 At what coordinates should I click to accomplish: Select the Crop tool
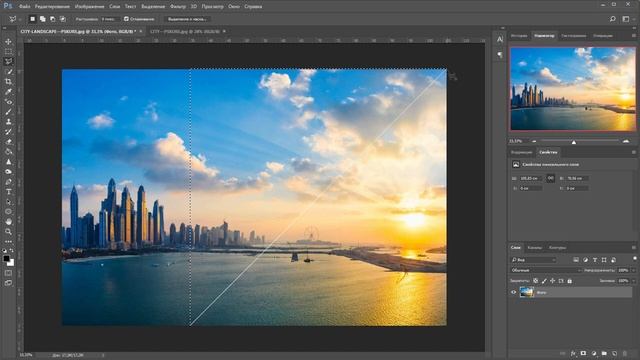click(x=8, y=82)
